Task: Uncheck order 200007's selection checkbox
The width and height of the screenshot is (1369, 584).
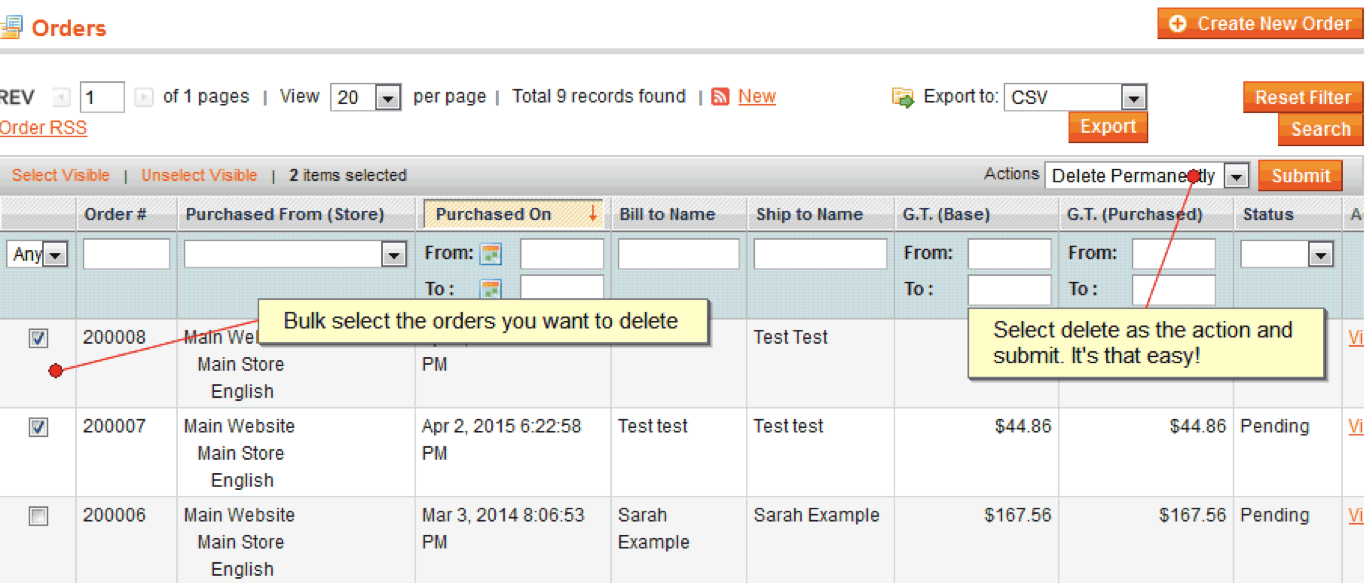Action: point(38,427)
